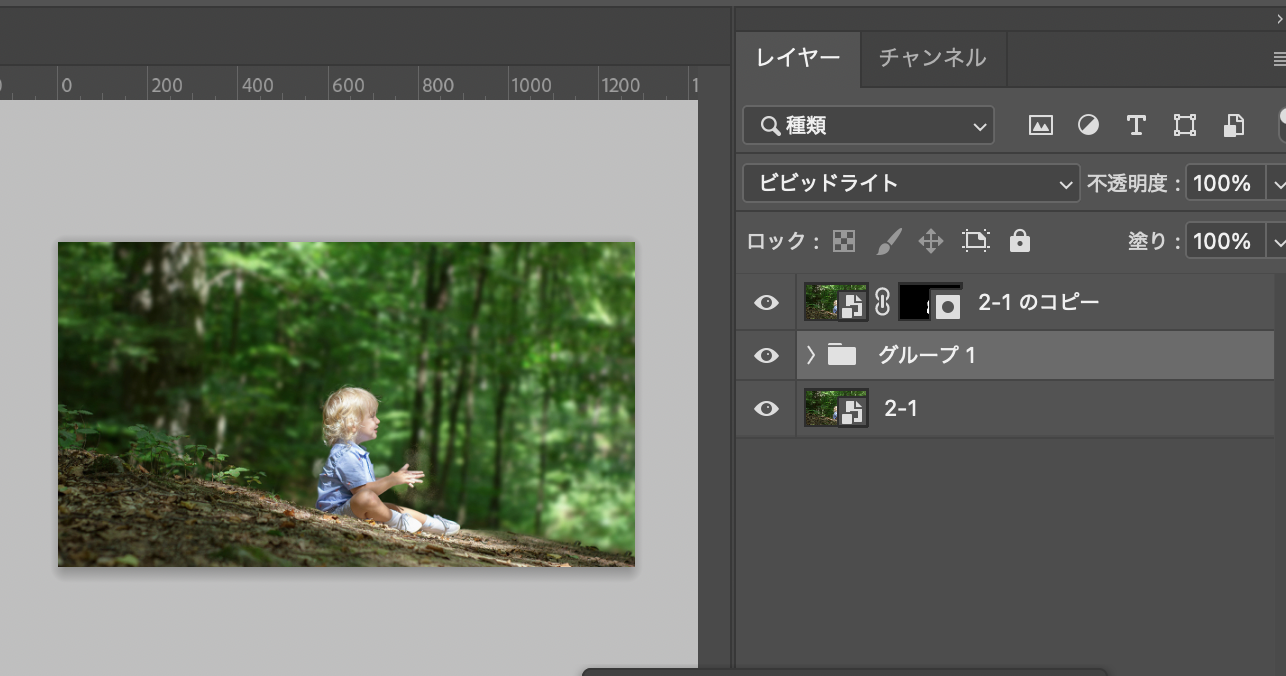Filter layers by type (T) icon

[x=1136, y=125]
